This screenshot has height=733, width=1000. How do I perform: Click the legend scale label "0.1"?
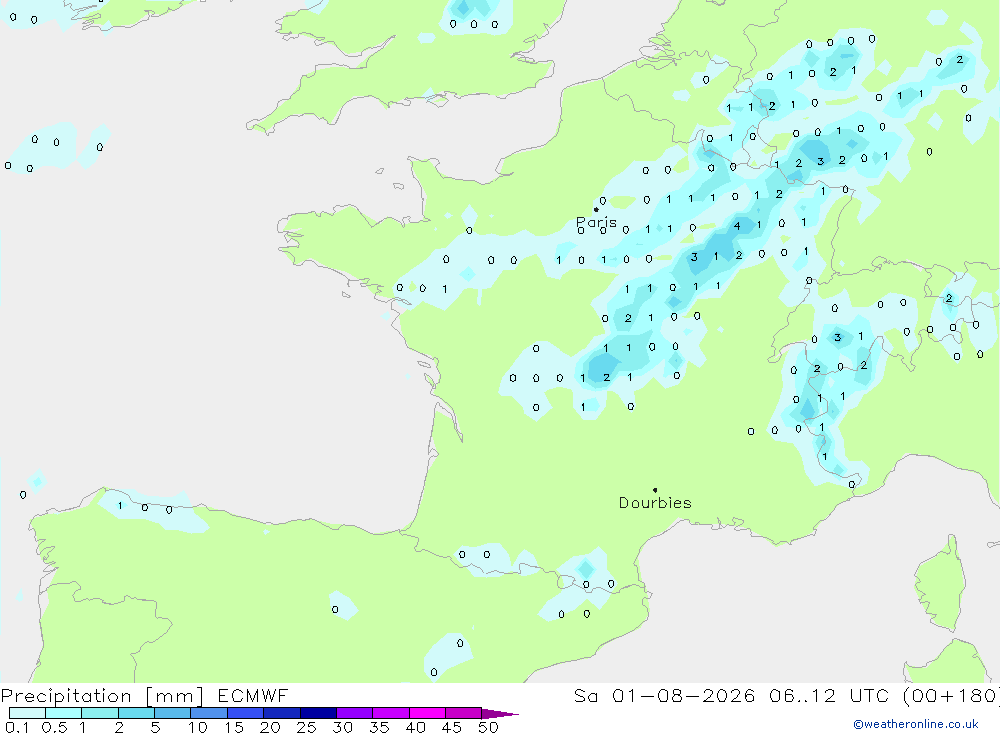coord(17,727)
